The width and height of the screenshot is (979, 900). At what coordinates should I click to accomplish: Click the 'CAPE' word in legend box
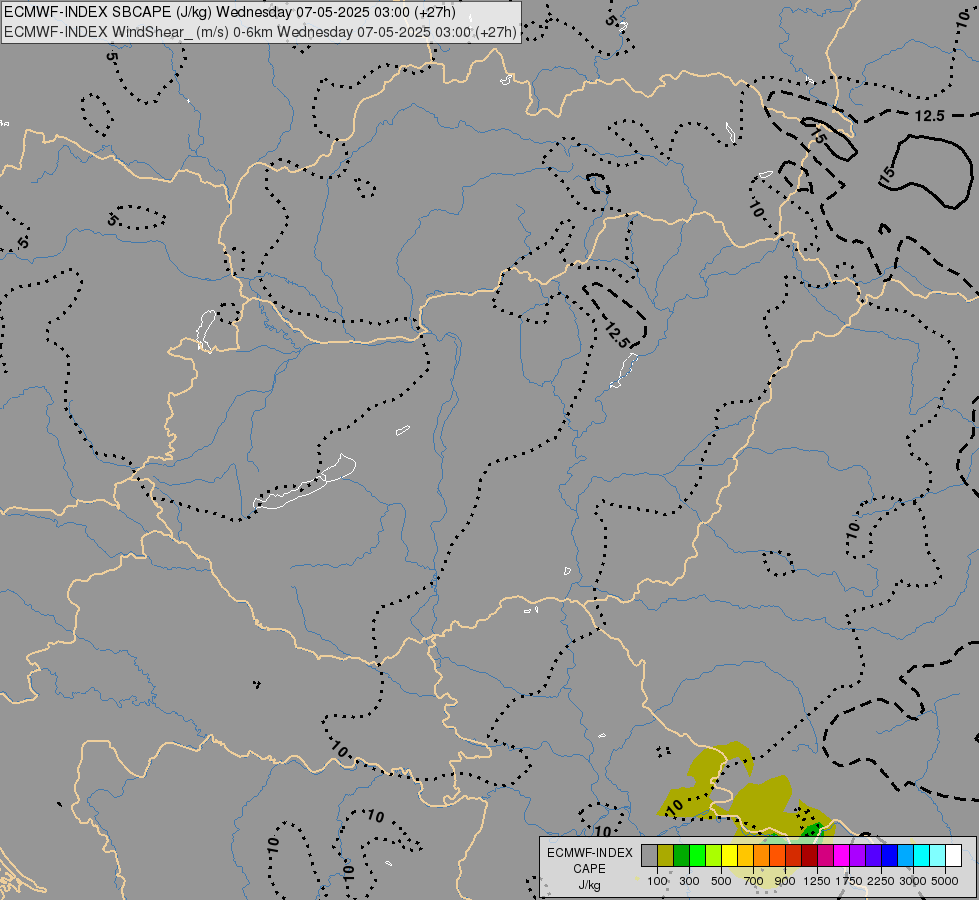point(589,869)
